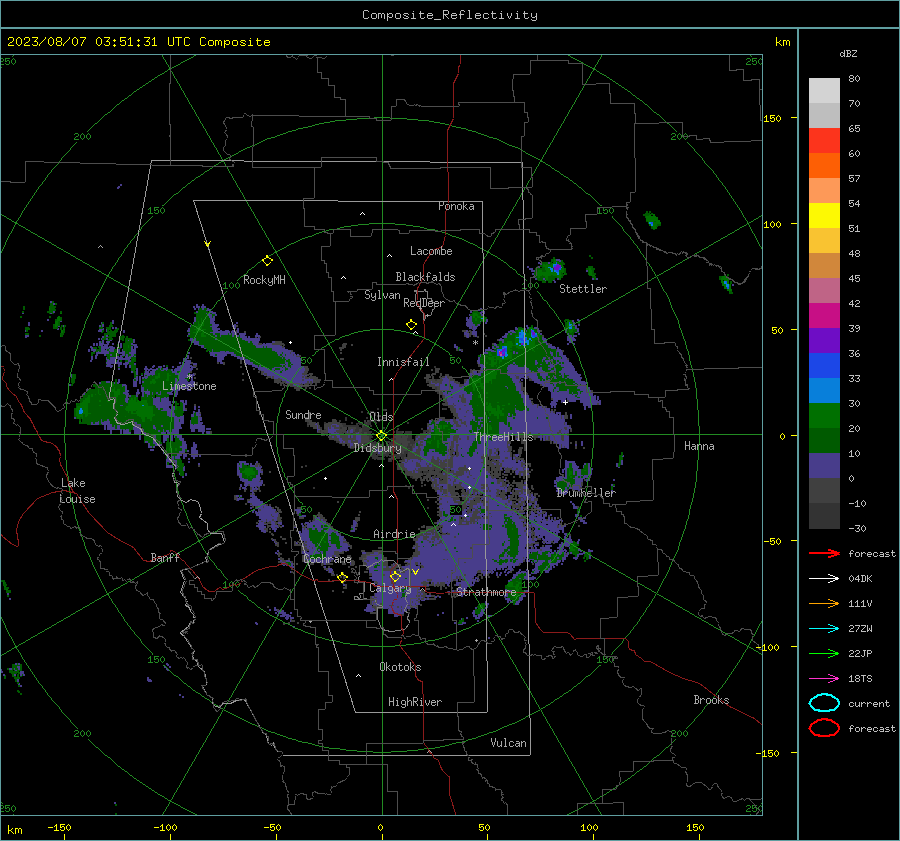Click the green 22JP arrow legend icon
The height and width of the screenshot is (841, 900).
pos(824,653)
